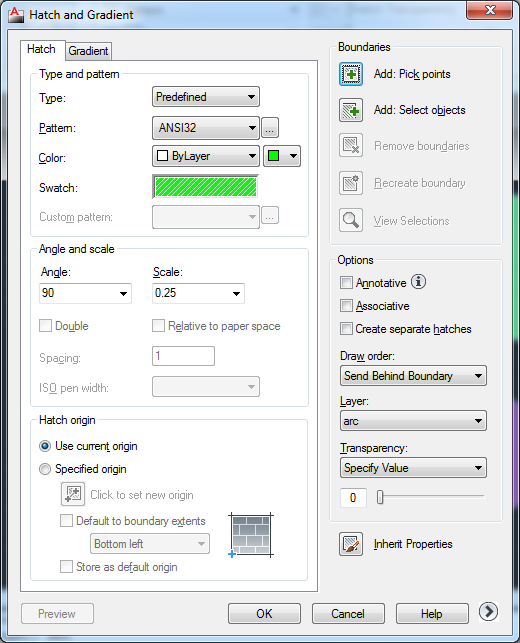Open pattern browser with ellipsis button
The image size is (520, 643).
pyautogui.click(x=270, y=128)
